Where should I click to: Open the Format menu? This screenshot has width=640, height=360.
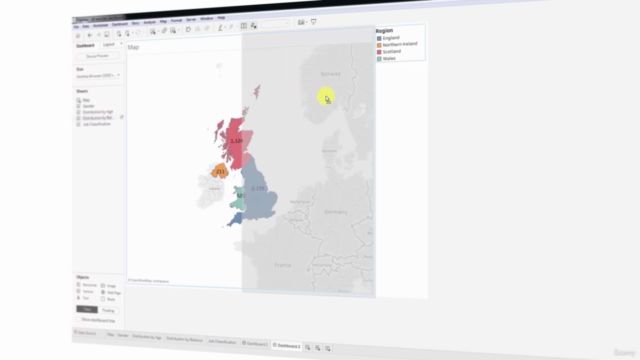coord(176,20)
